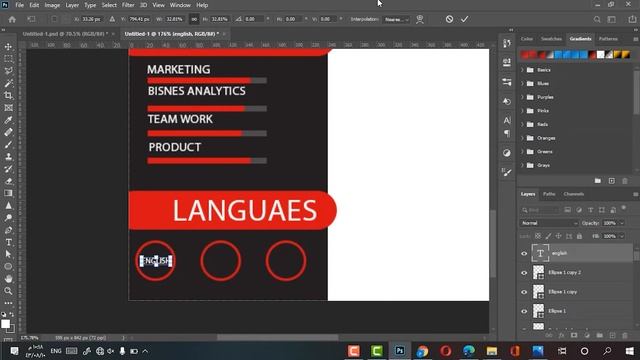
Task: Open Photoshop from the Windows taskbar
Action: click(x=400, y=351)
